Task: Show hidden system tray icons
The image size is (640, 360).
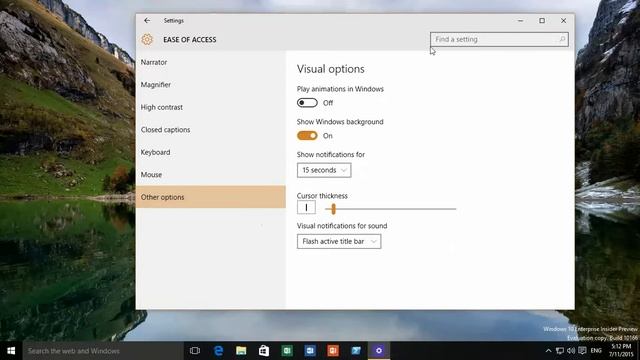Action: (x=548, y=351)
